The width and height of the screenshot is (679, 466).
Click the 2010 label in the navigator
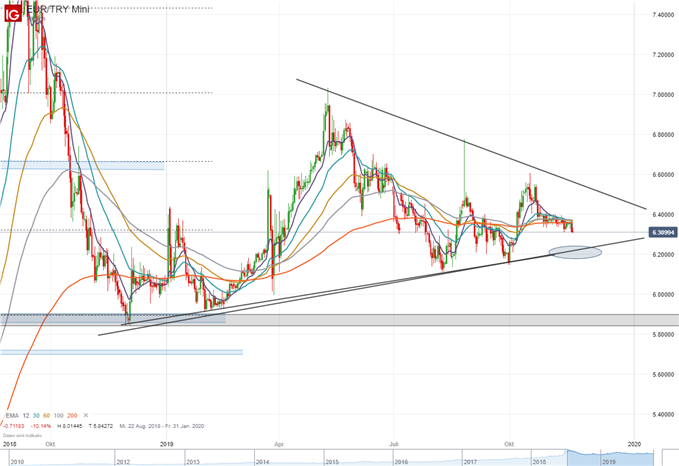click(x=17, y=462)
